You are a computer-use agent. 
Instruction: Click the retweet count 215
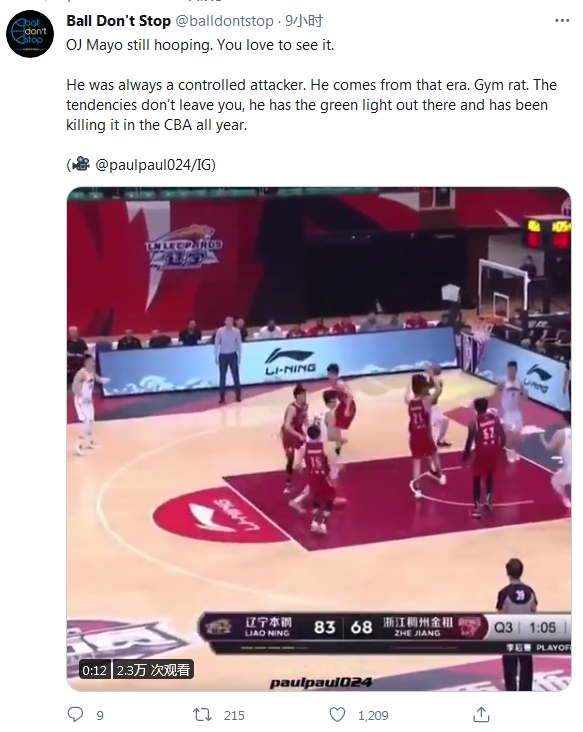[x=234, y=716]
